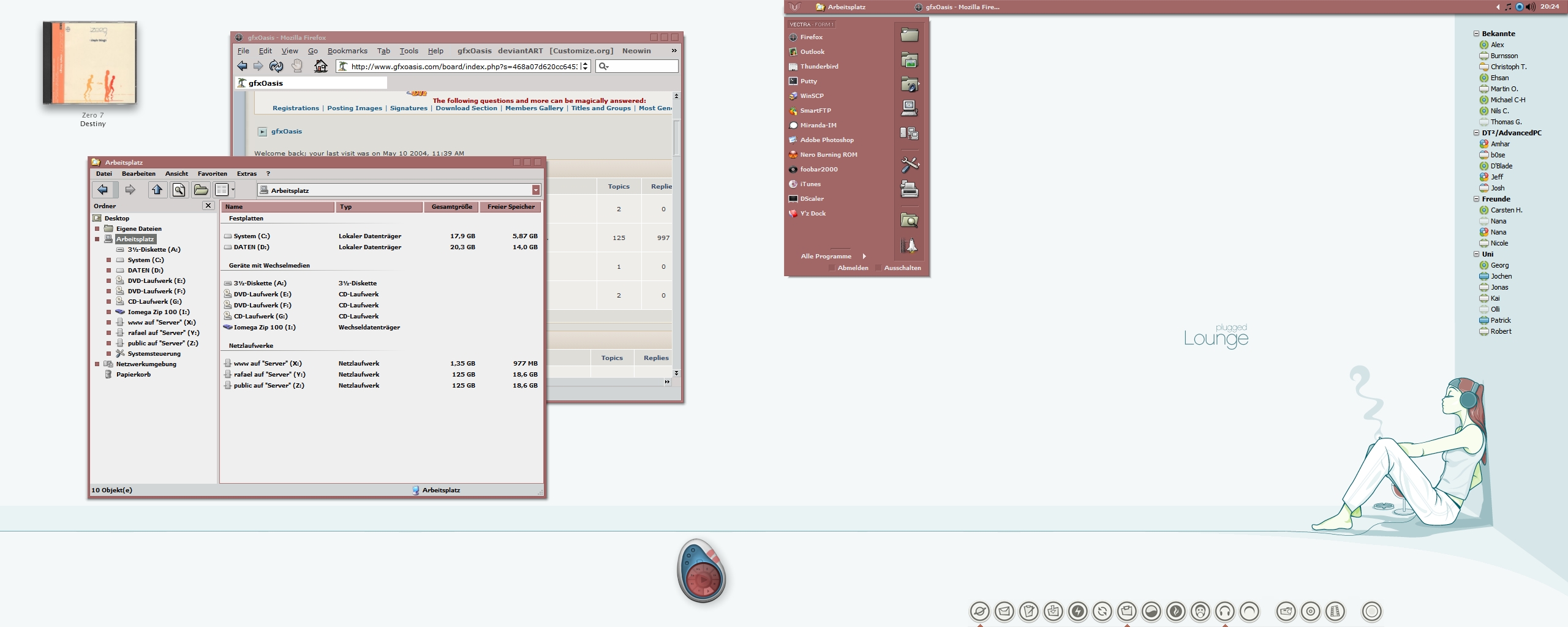Viewport: 1568px width, 627px height.
Task: Open the network connections icon in start menu
Action: (x=910, y=133)
